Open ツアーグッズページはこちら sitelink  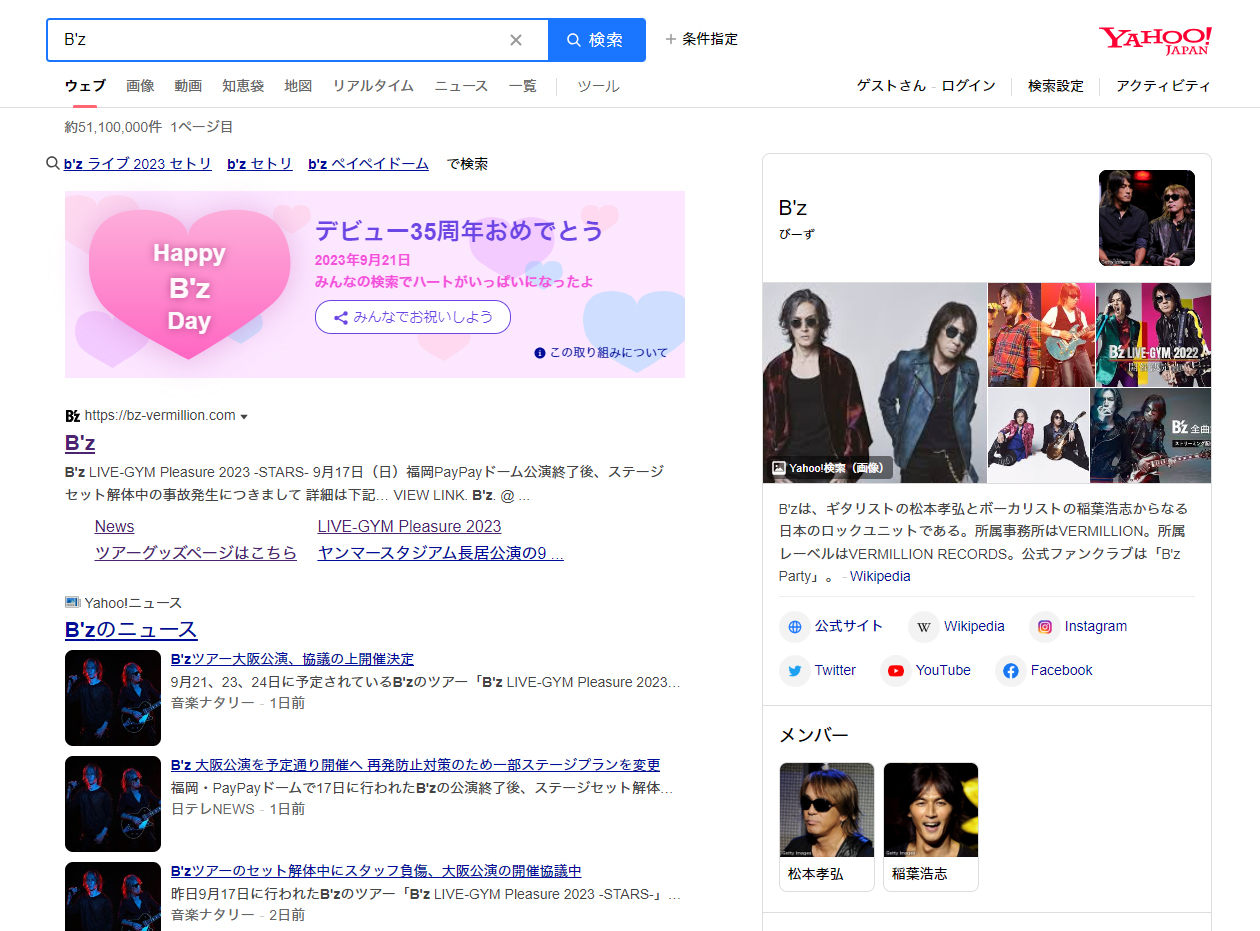tap(196, 553)
